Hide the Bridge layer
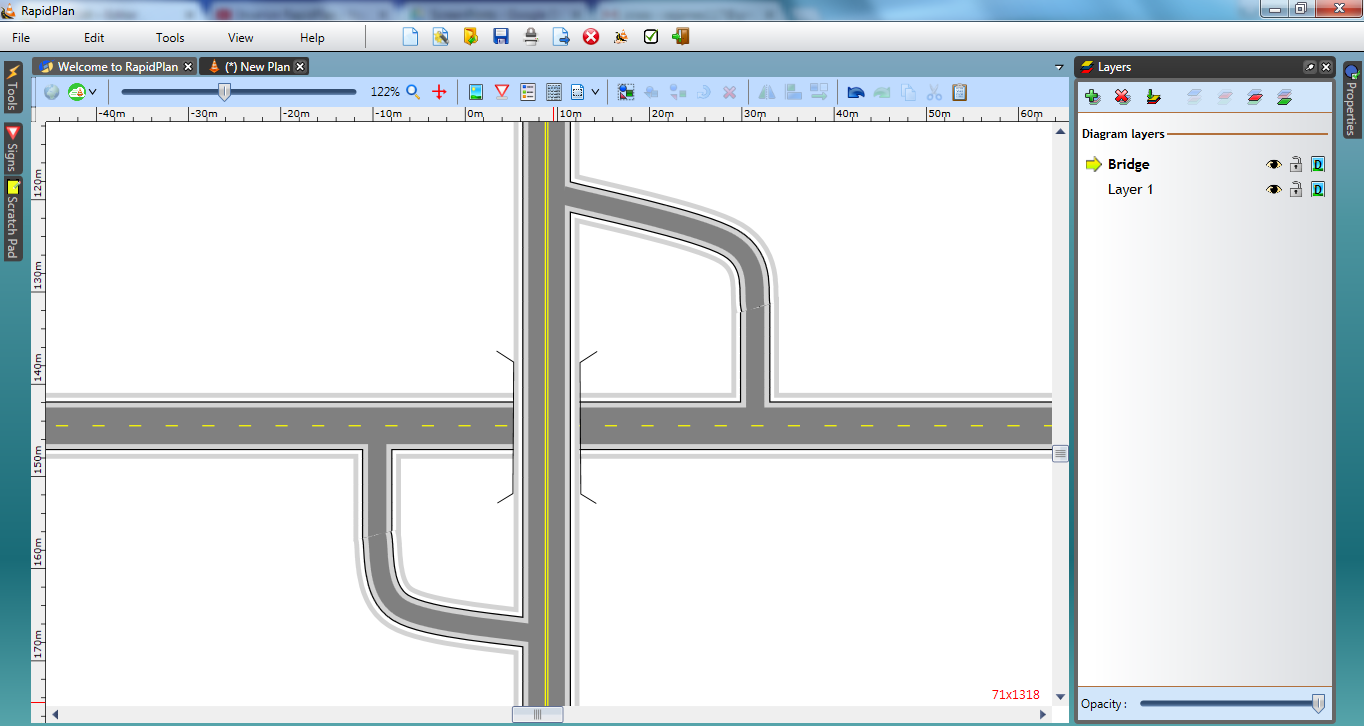The image size is (1364, 726). click(1274, 164)
